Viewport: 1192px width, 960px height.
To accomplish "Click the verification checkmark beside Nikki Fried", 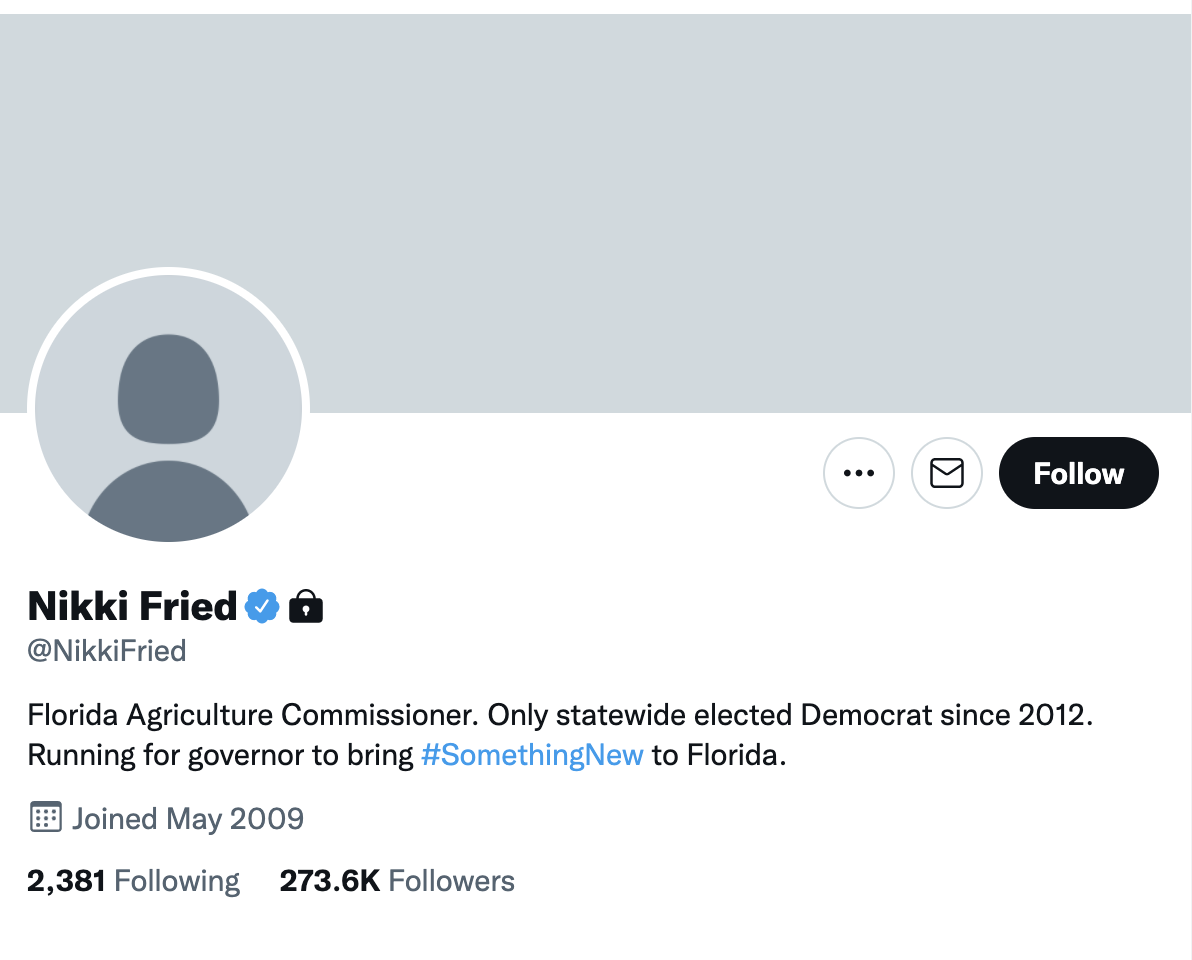I will (262, 604).
